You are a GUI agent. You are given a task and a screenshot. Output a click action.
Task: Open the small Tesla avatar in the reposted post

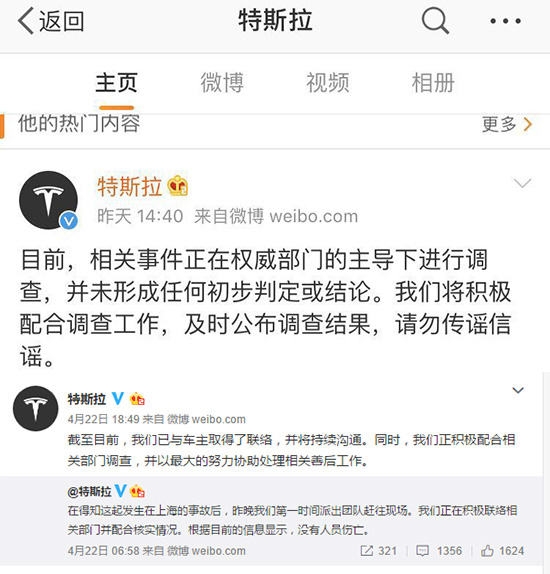pyautogui.click(x=36, y=408)
